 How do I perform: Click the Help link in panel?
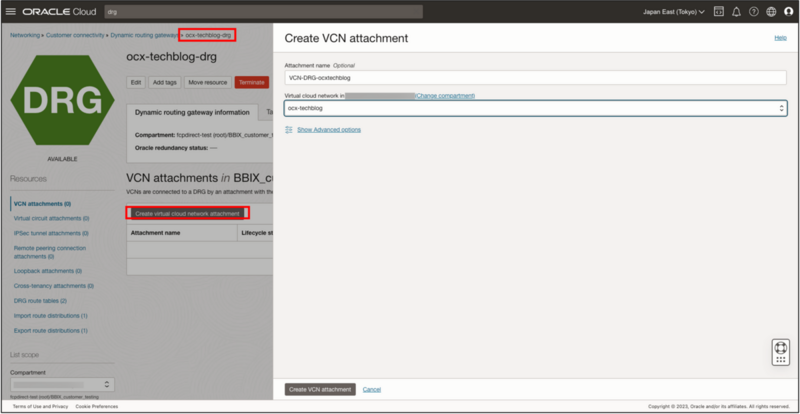pyautogui.click(x=781, y=38)
